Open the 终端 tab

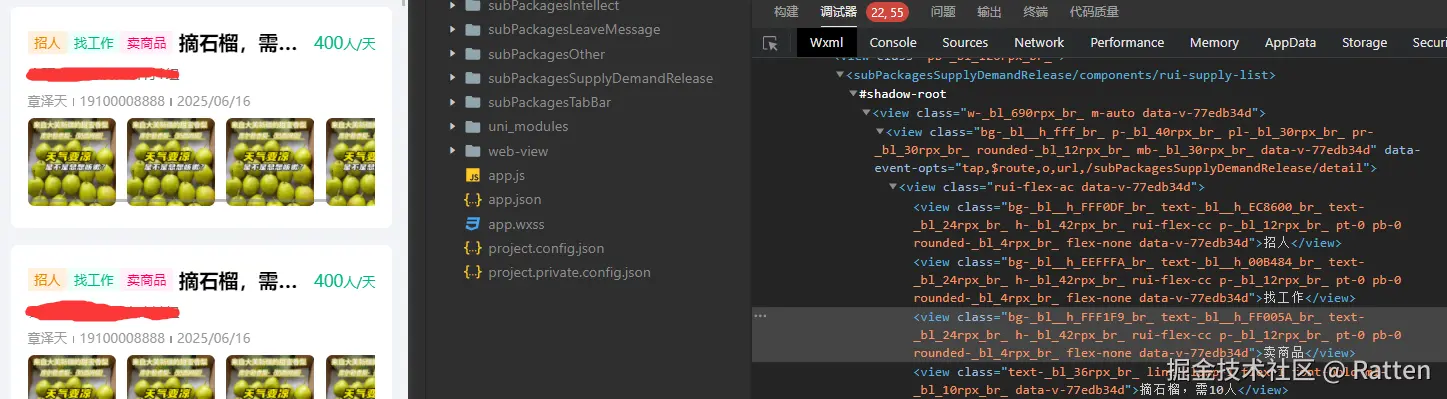(1036, 12)
